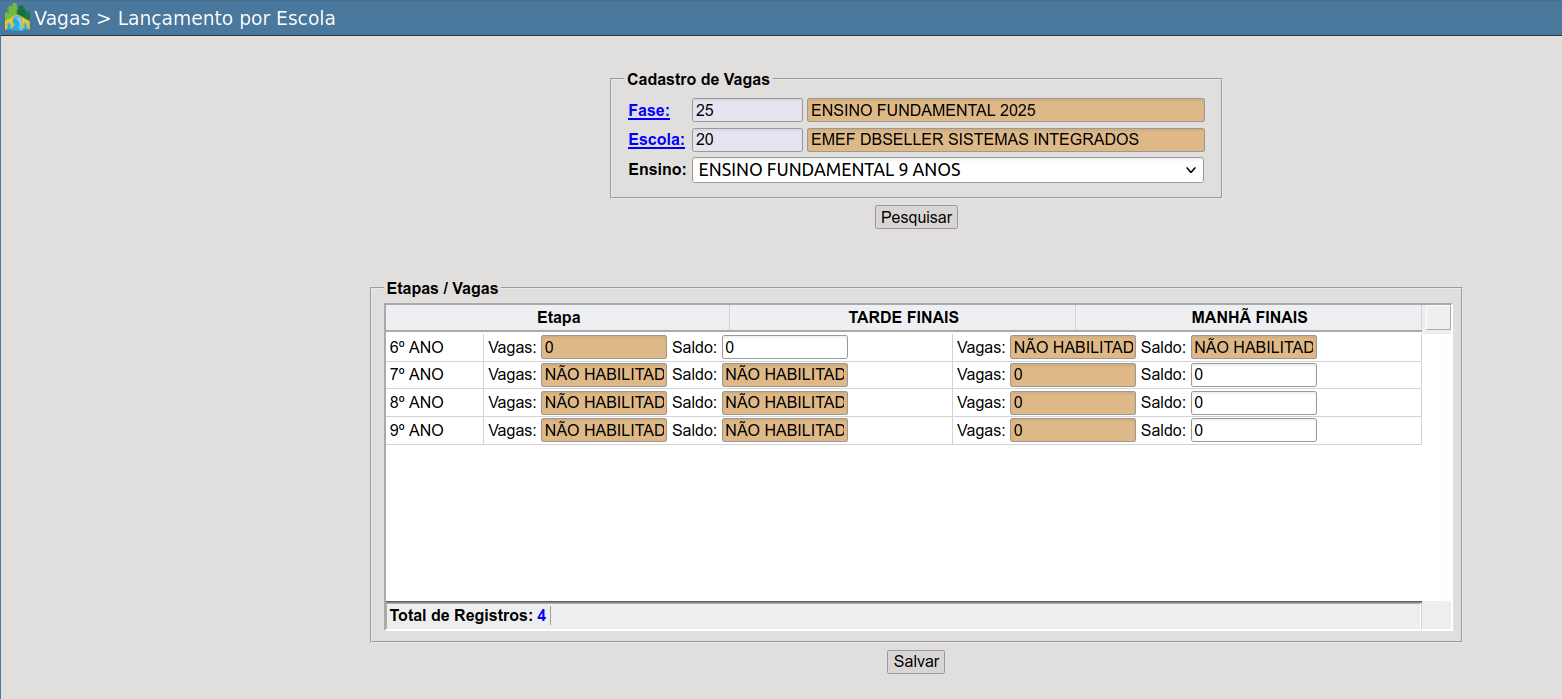Select the 7º ANO row label
Viewport: 1562px width, 699px height.
pos(417,375)
